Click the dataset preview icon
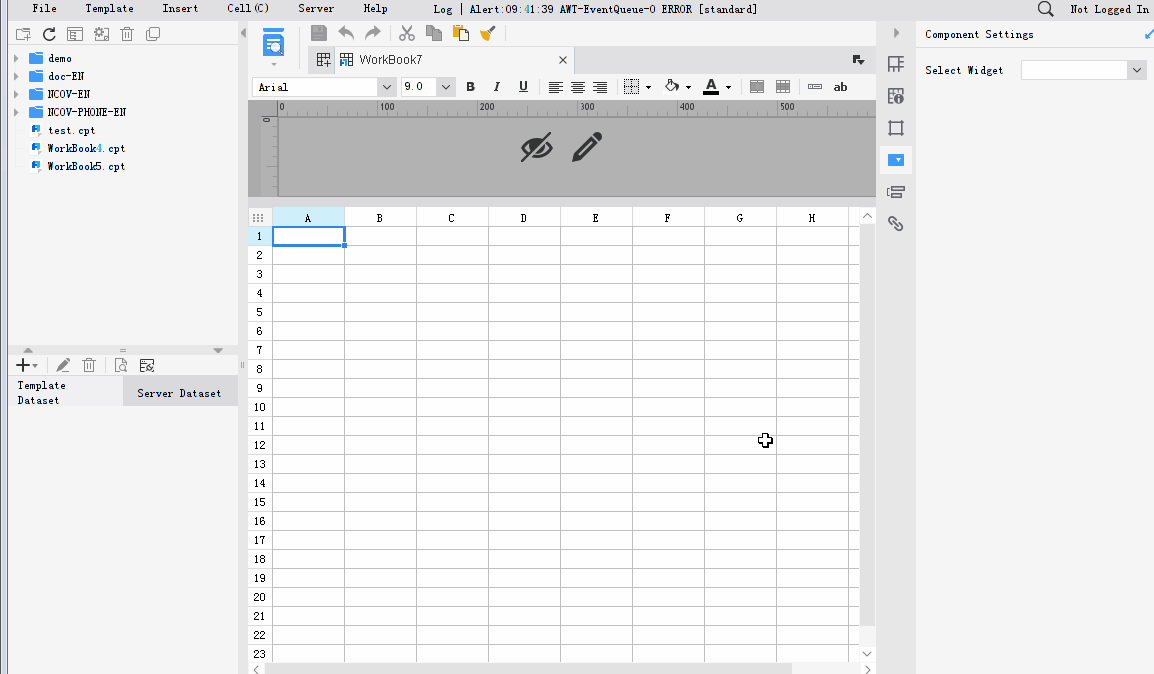Viewport: 1154px width, 674px height. click(x=121, y=365)
